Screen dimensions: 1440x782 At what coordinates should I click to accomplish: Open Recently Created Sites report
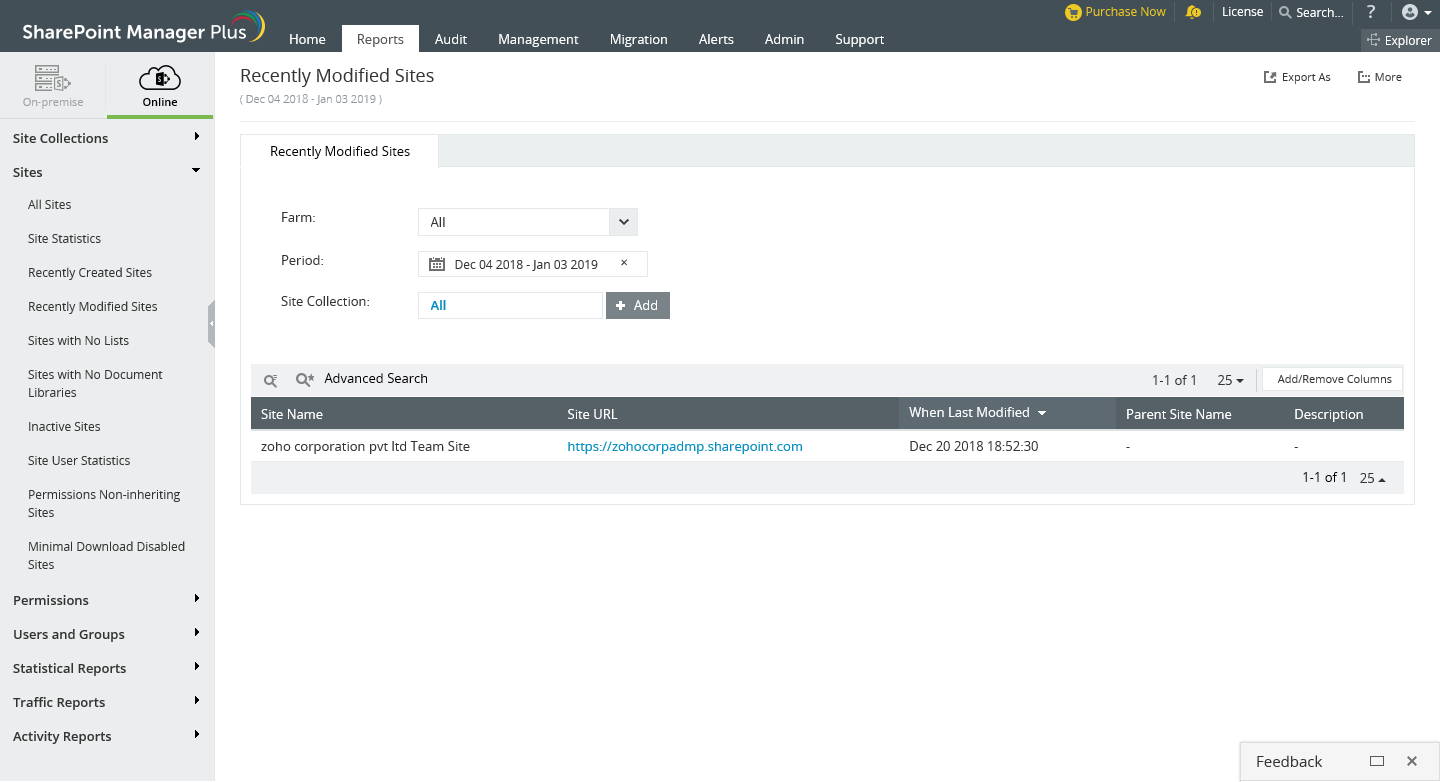pos(90,272)
